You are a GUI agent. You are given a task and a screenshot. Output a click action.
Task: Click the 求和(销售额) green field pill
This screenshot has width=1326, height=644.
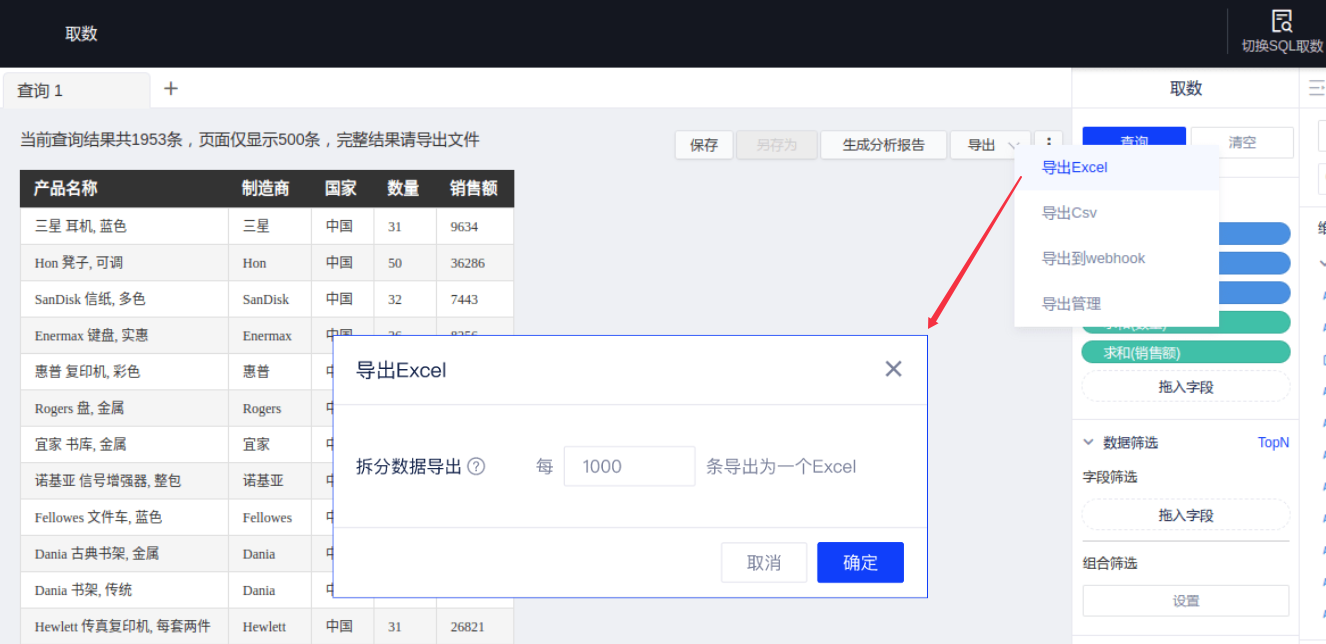click(1185, 353)
